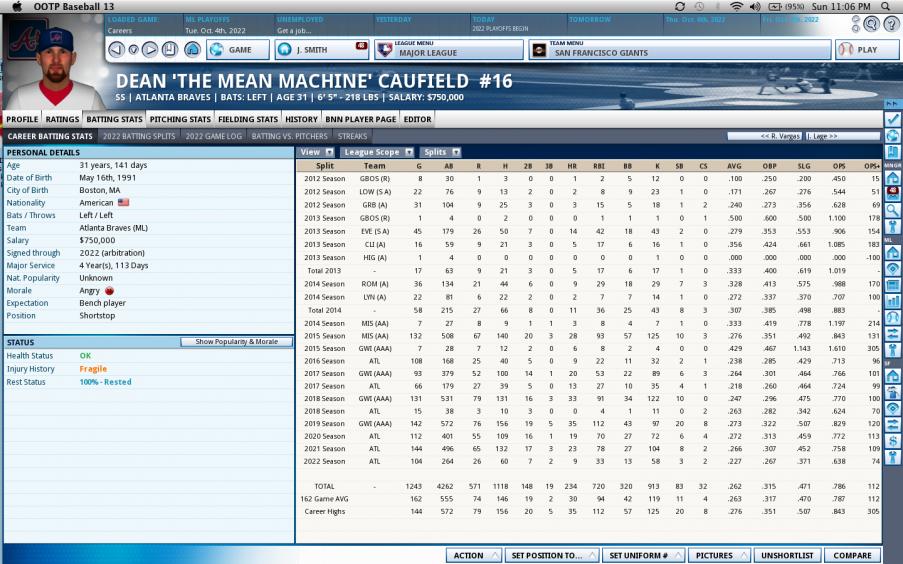This screenshot has height=564, width=903.
Task: Click the home icon in navigation toolbar
Action: coord(192,49)
